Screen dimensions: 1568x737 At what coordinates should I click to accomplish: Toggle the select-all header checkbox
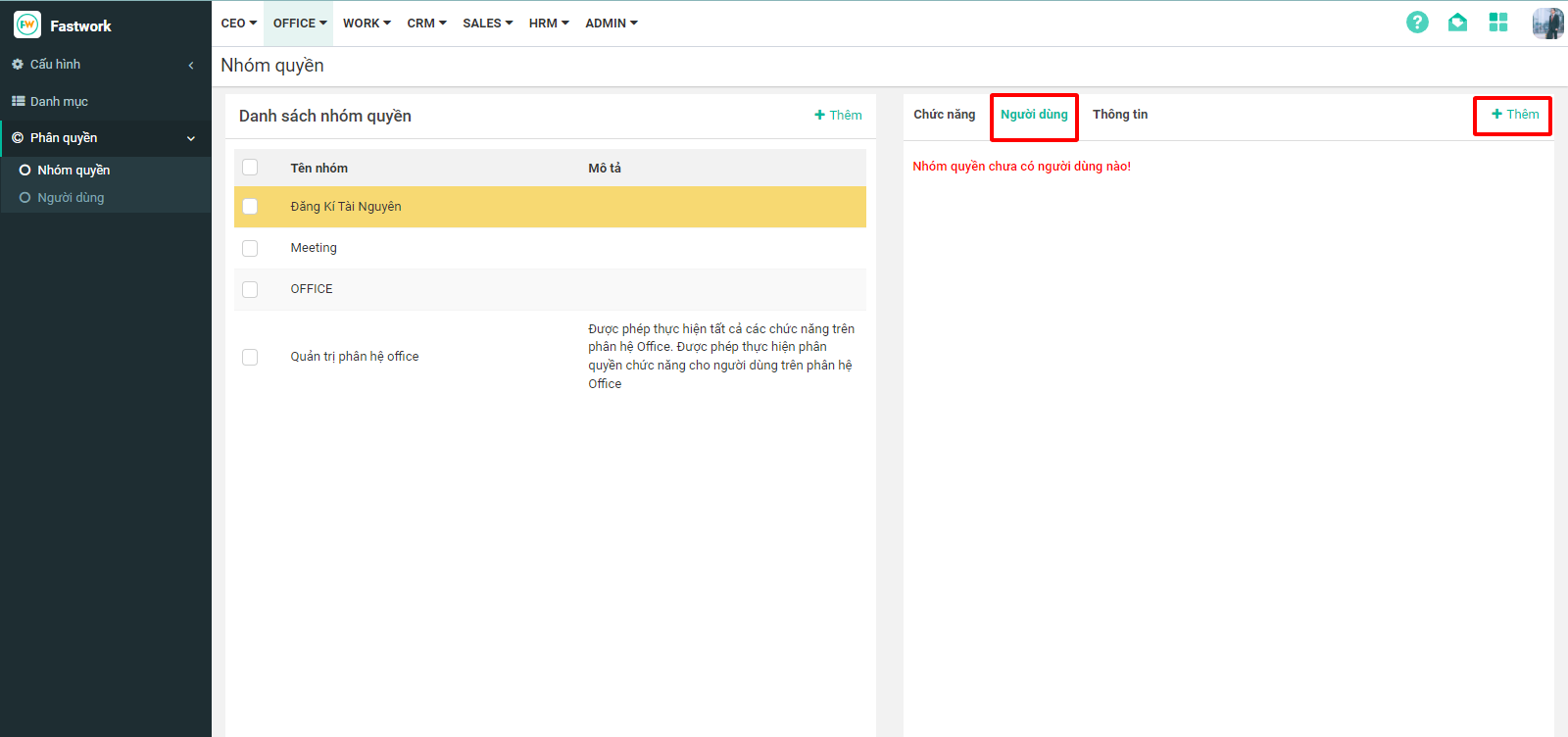coord(250,168)
